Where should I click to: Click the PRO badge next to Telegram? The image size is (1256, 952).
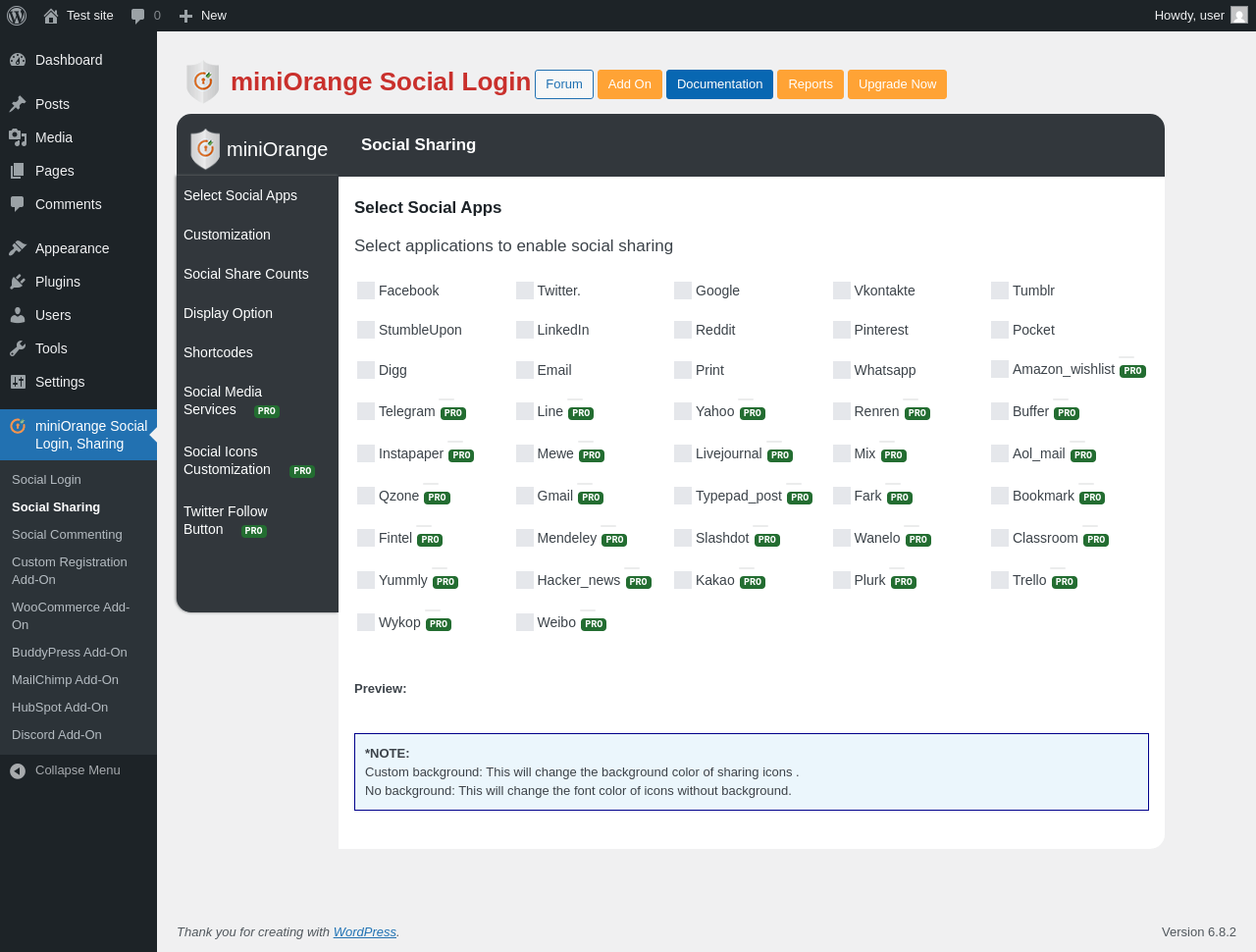pos(453,413)
